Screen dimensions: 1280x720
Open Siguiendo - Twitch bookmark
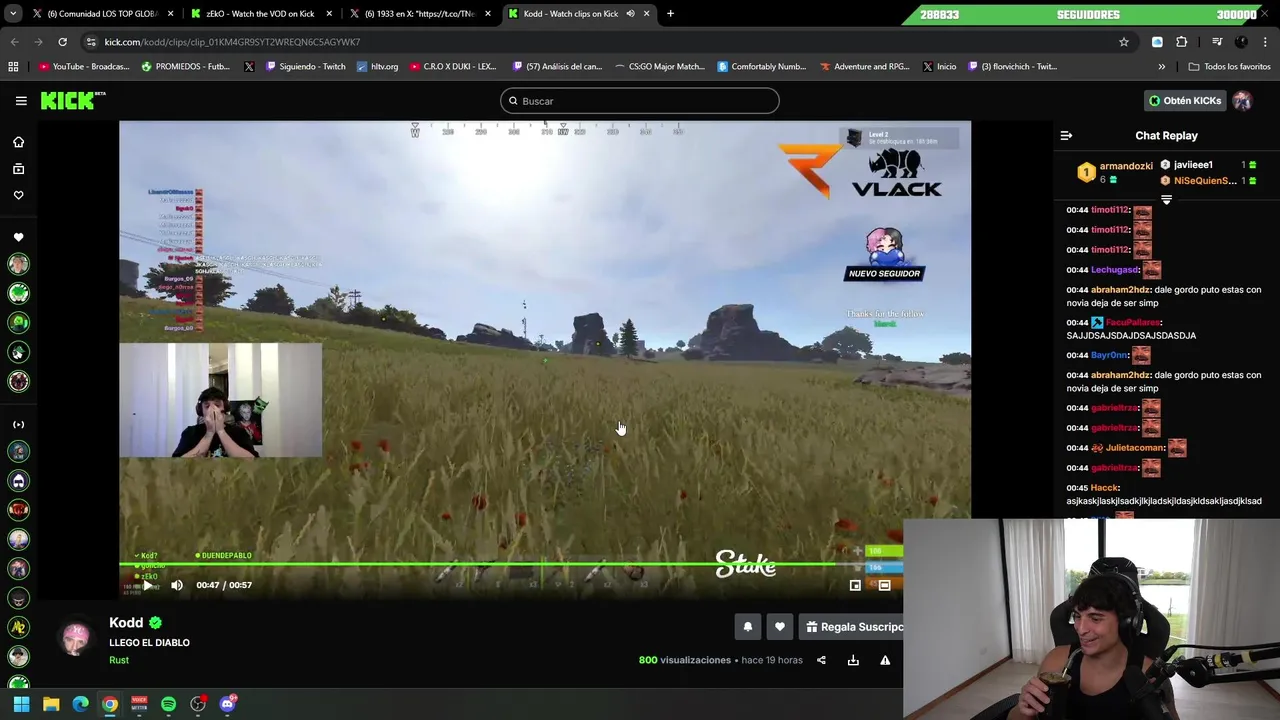coord(305,67)
